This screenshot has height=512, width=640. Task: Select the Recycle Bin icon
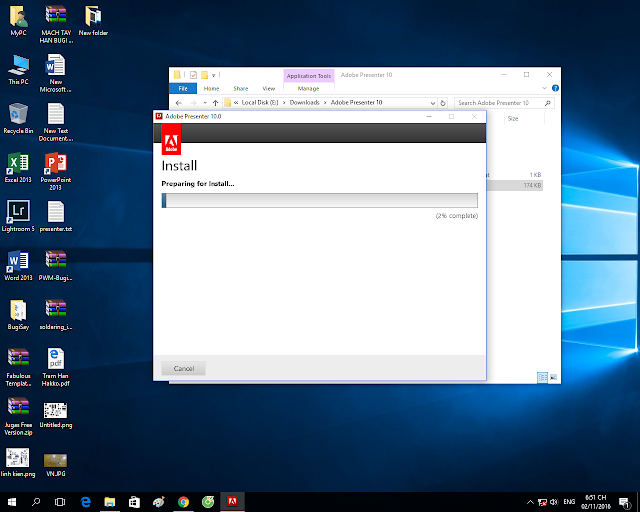18,119
